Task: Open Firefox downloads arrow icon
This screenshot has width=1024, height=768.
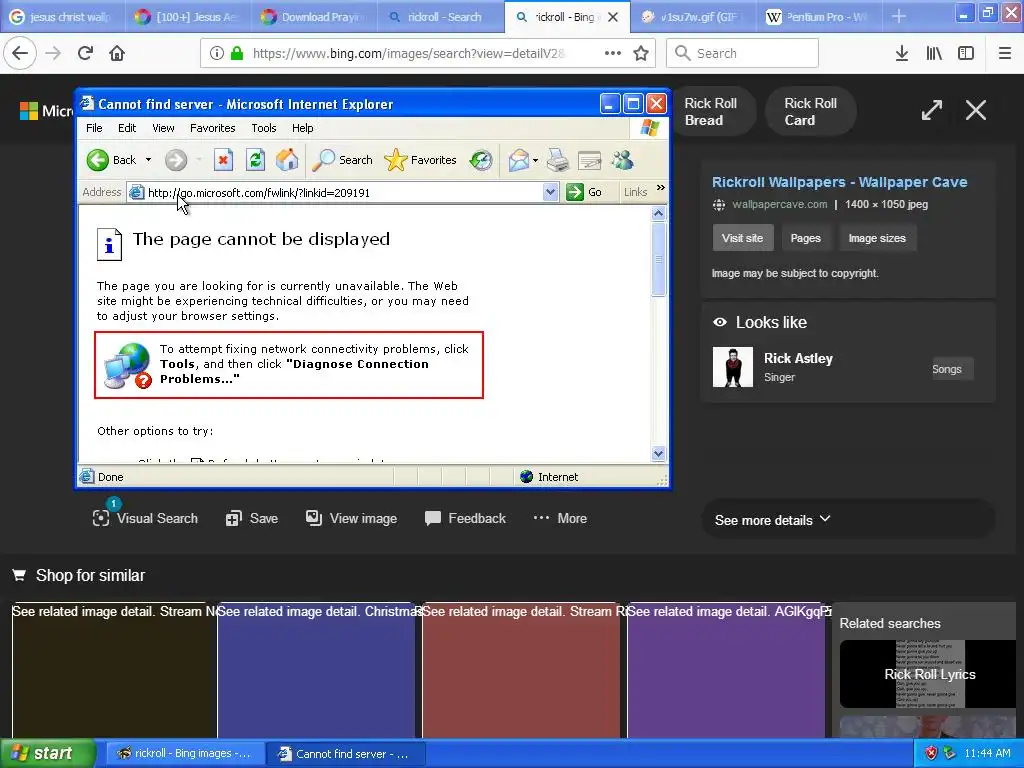Action: tap(902, 53)
